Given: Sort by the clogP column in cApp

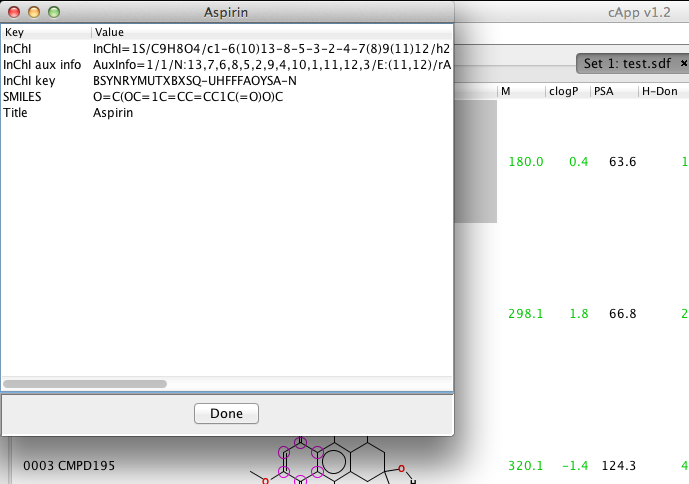Looking at the screenshot, I should point(568,91).
